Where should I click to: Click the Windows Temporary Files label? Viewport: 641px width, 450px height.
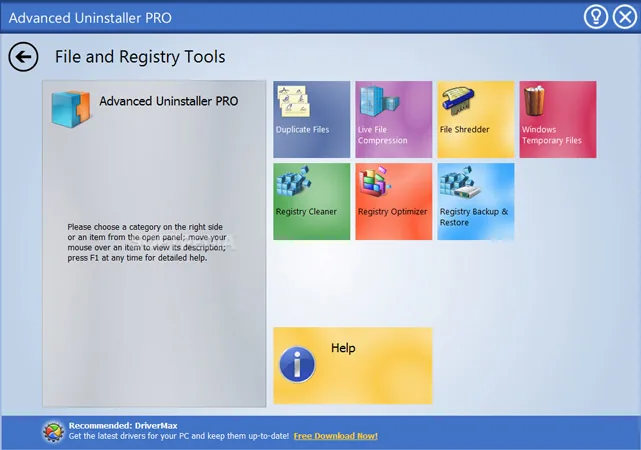click(x=551, y=135)
